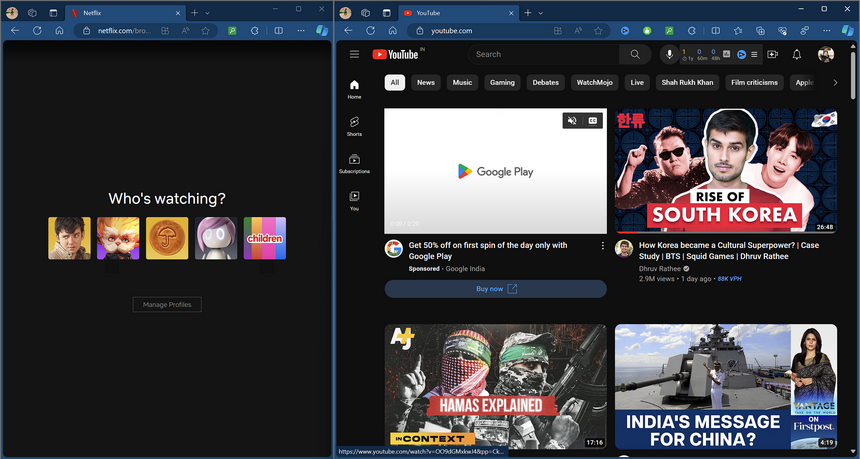The height and width of the screenshot is (459, 860).
Task: Select the Music category chip
Action: 462,83
